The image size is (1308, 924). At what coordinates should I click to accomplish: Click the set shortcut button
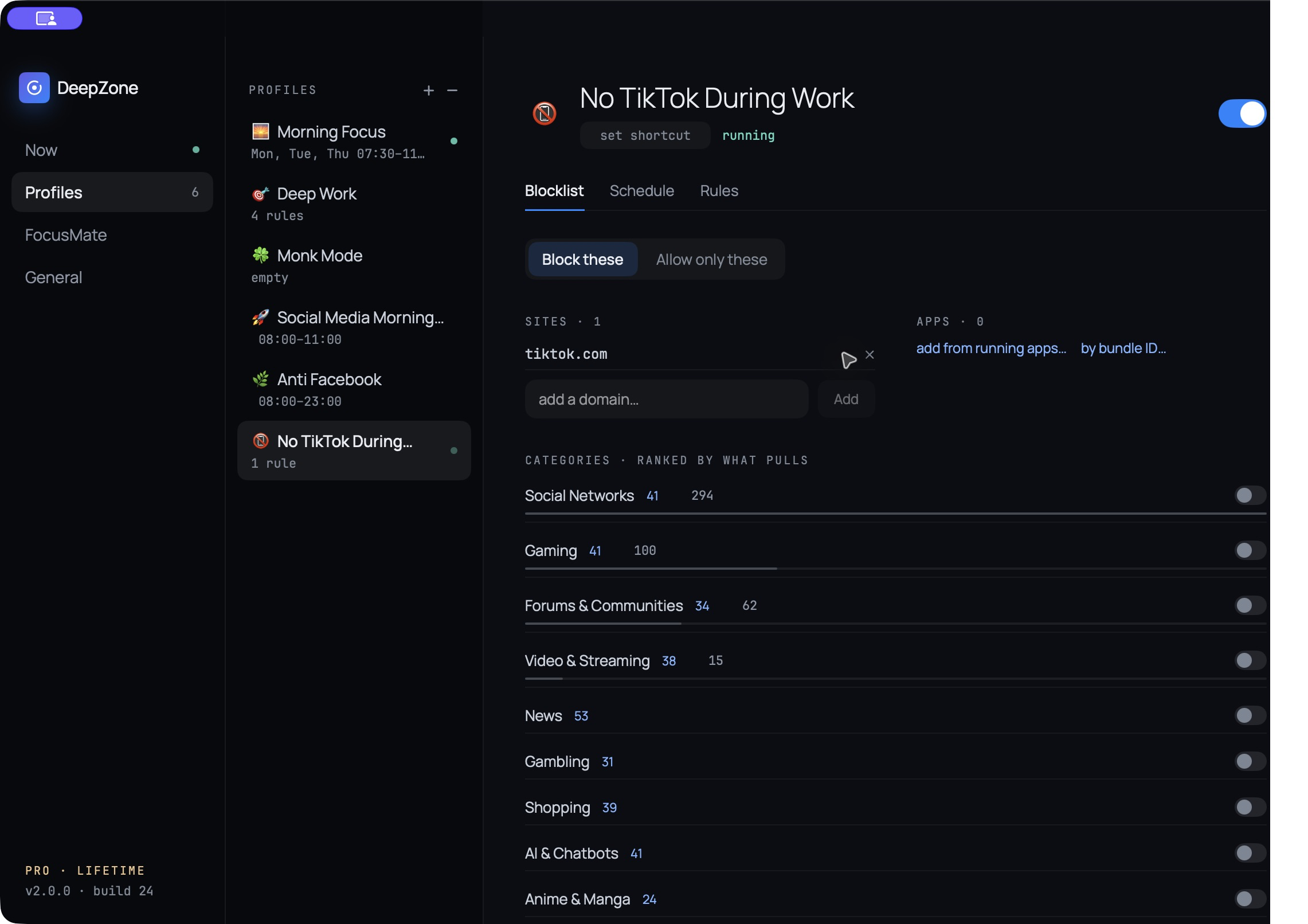pos(645,135)
